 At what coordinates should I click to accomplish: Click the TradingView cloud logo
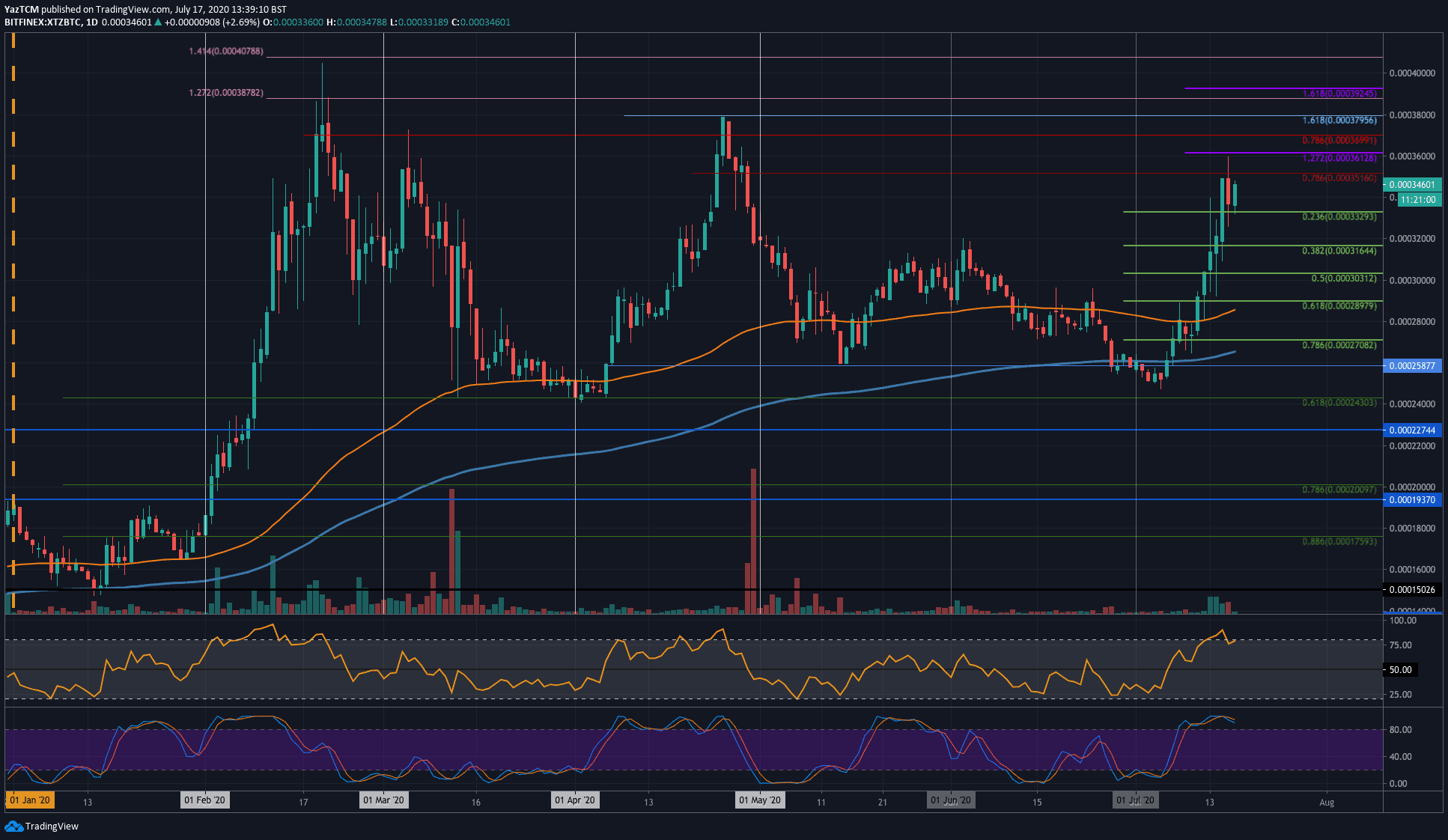[13, 827]
